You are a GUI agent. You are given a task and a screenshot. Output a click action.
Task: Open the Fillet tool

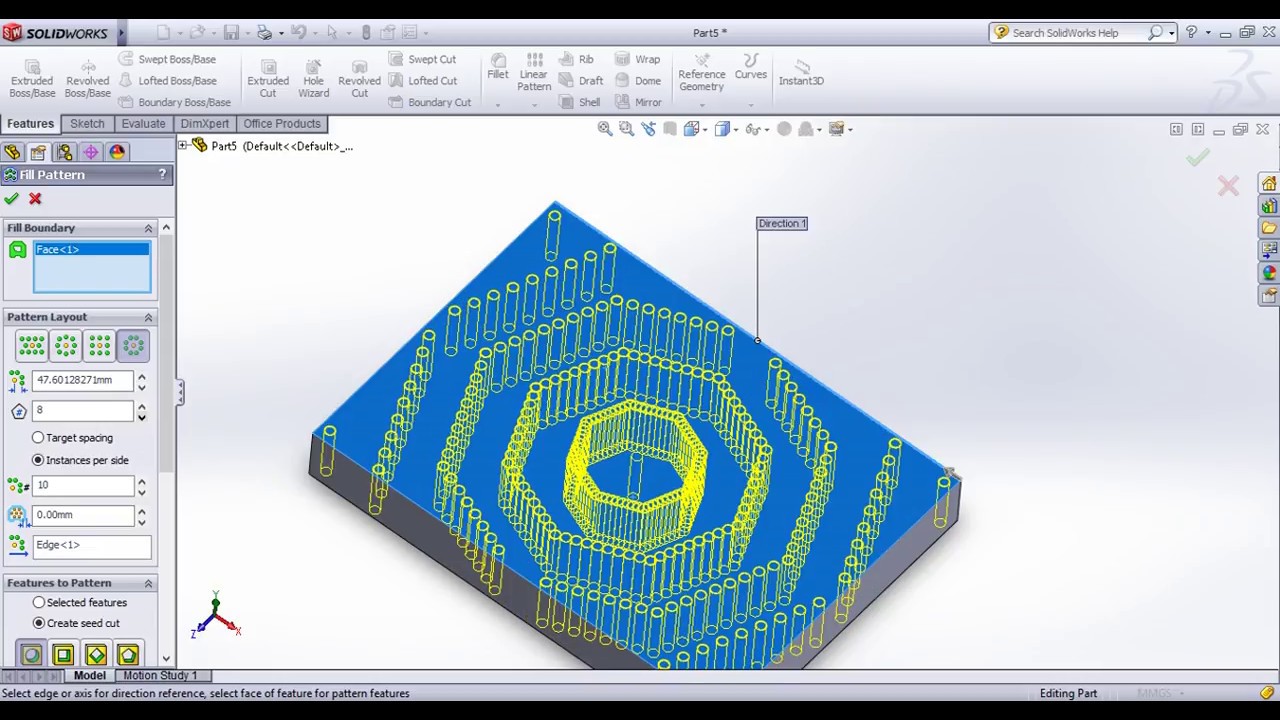pos(497,68)
